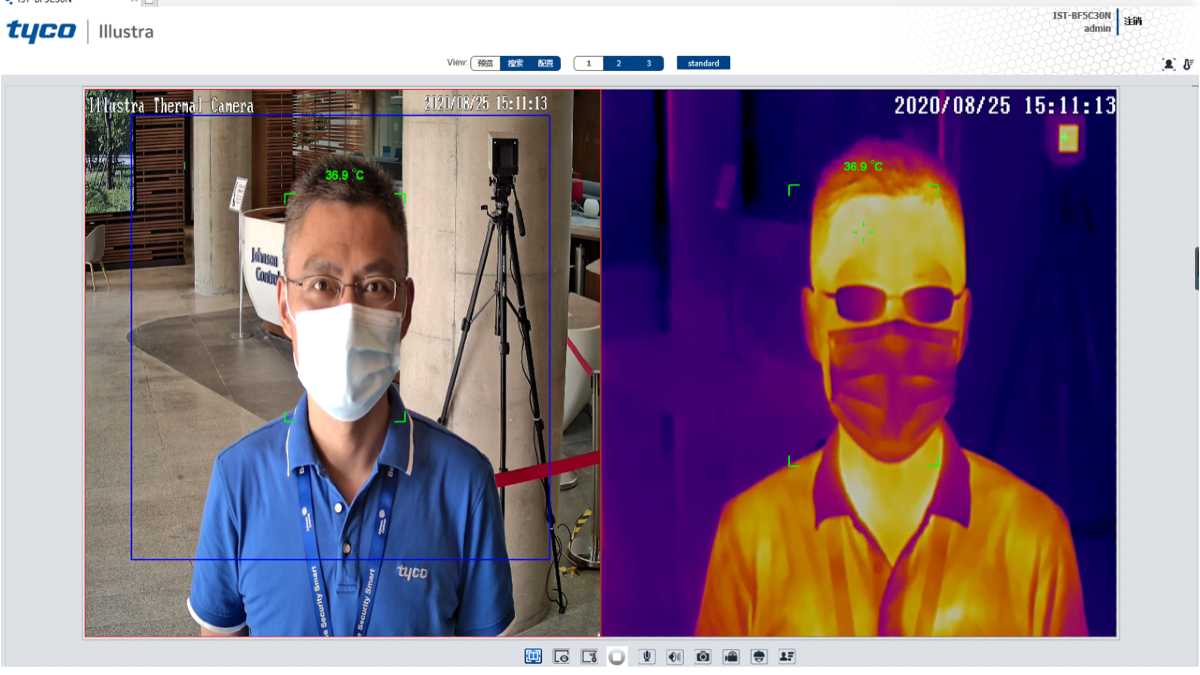Viewport: 1200px width, 675px height.
Task: Open the person info list icon
Action: 787,656
